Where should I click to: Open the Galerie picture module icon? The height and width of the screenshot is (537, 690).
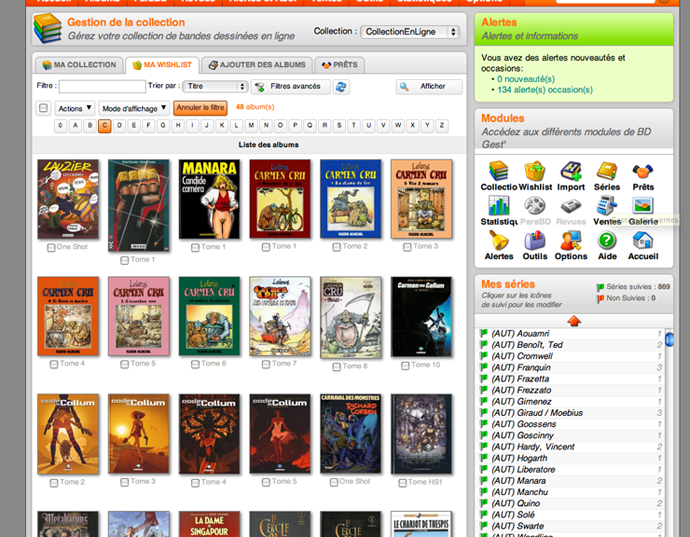pyautogui.click(x=643, y=206)
